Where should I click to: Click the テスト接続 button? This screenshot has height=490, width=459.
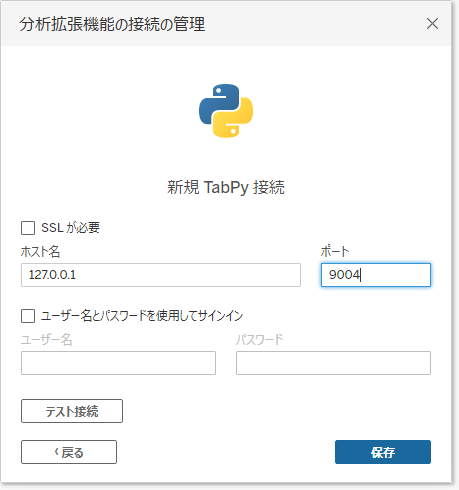(72, 411)
